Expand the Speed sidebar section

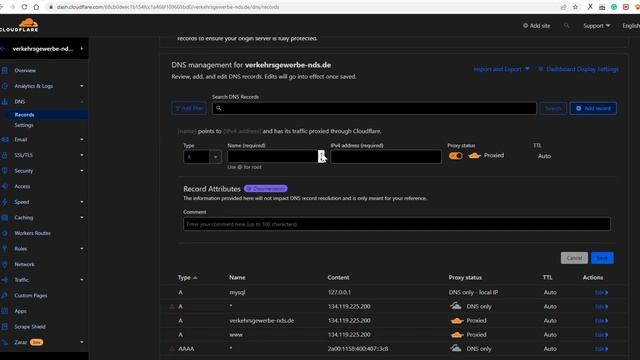pyautogui.click(x=82, y=202)
